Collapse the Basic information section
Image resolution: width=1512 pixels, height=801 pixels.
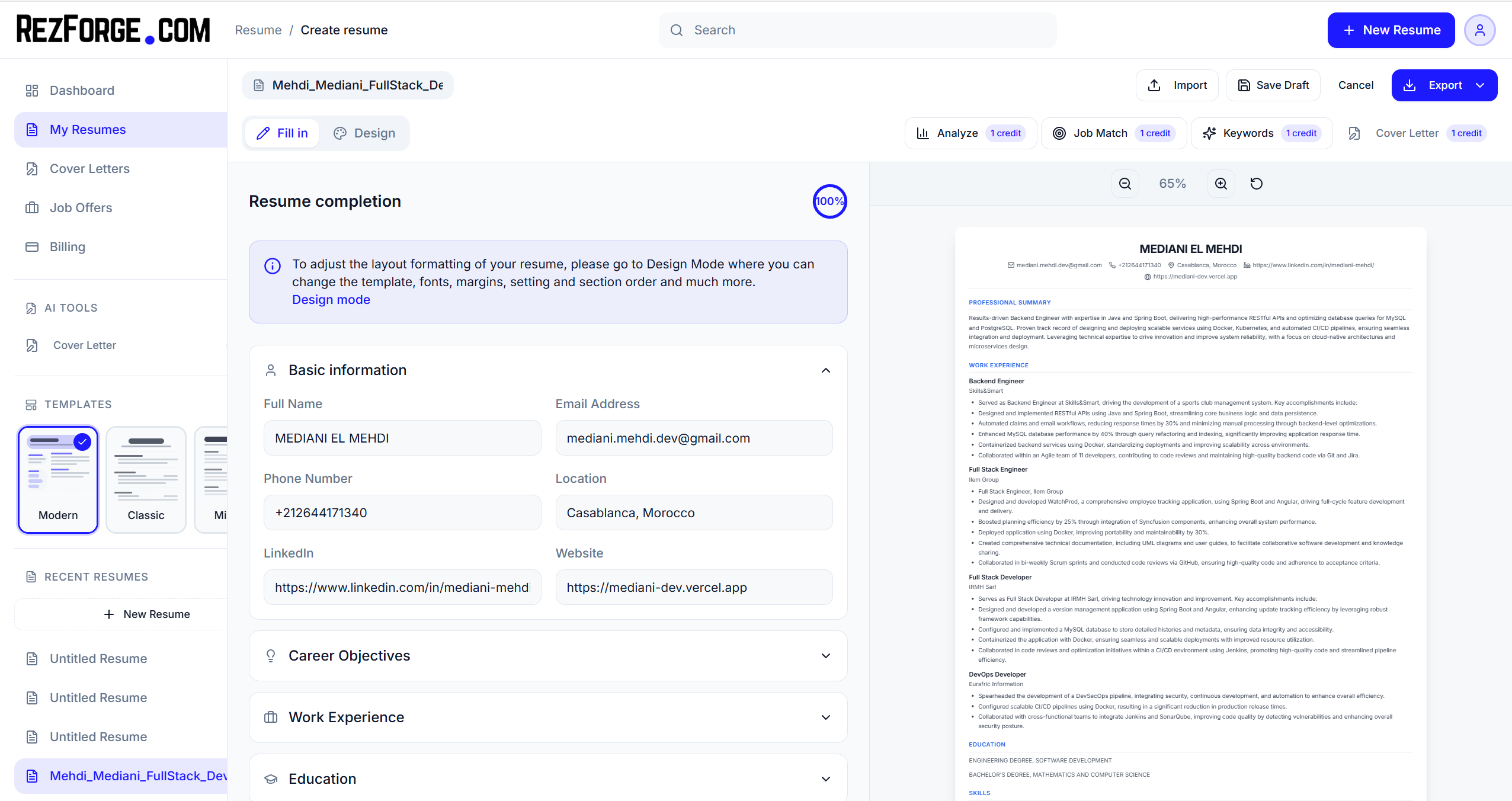click(825, 370)
